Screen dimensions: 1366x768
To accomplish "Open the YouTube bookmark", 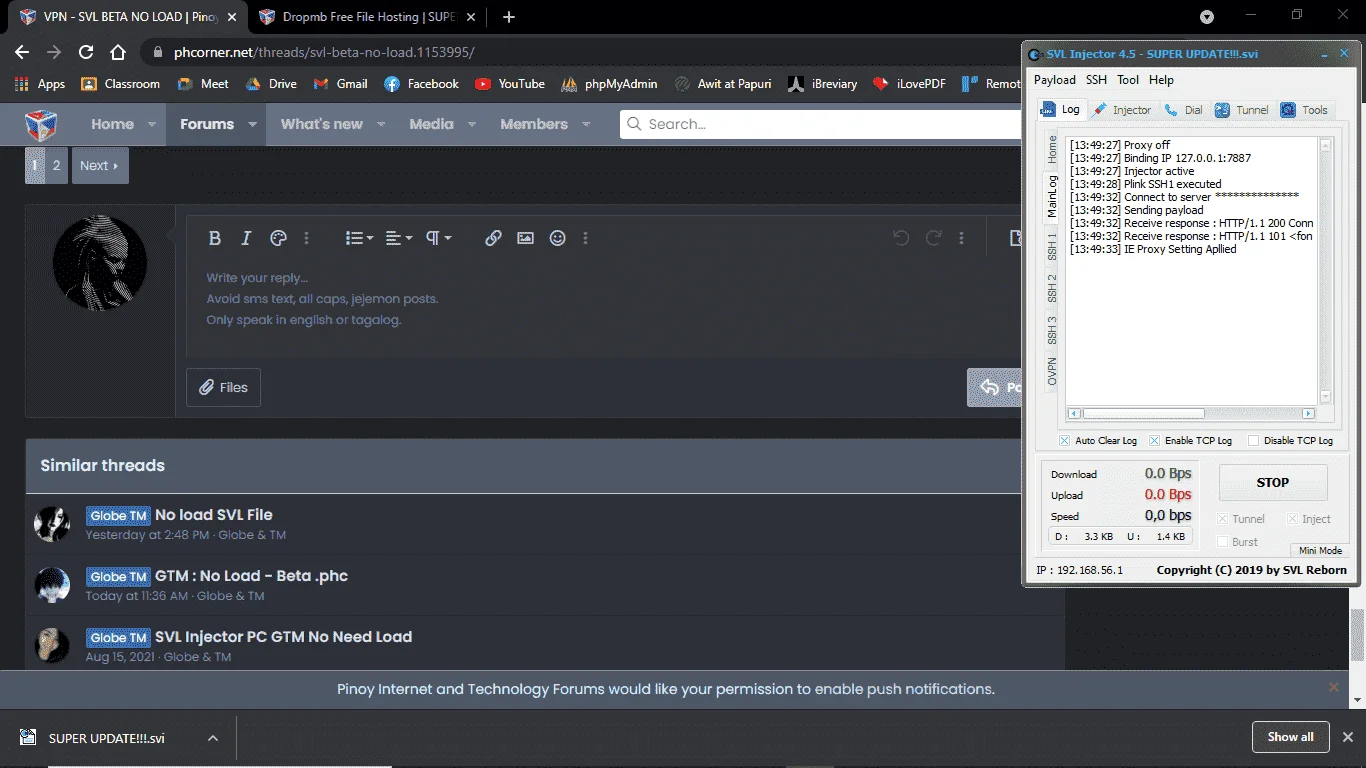I will [x=510, y=84].
